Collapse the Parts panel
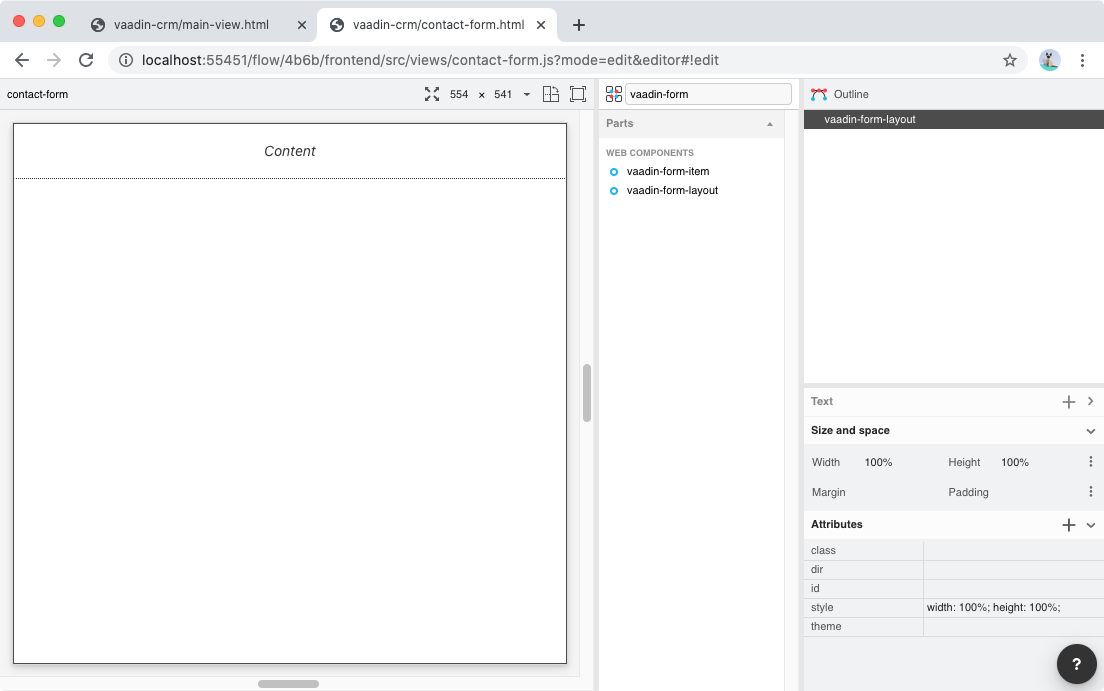Image resolution: width=1104 pixels, height=691 pixels. 770,123
